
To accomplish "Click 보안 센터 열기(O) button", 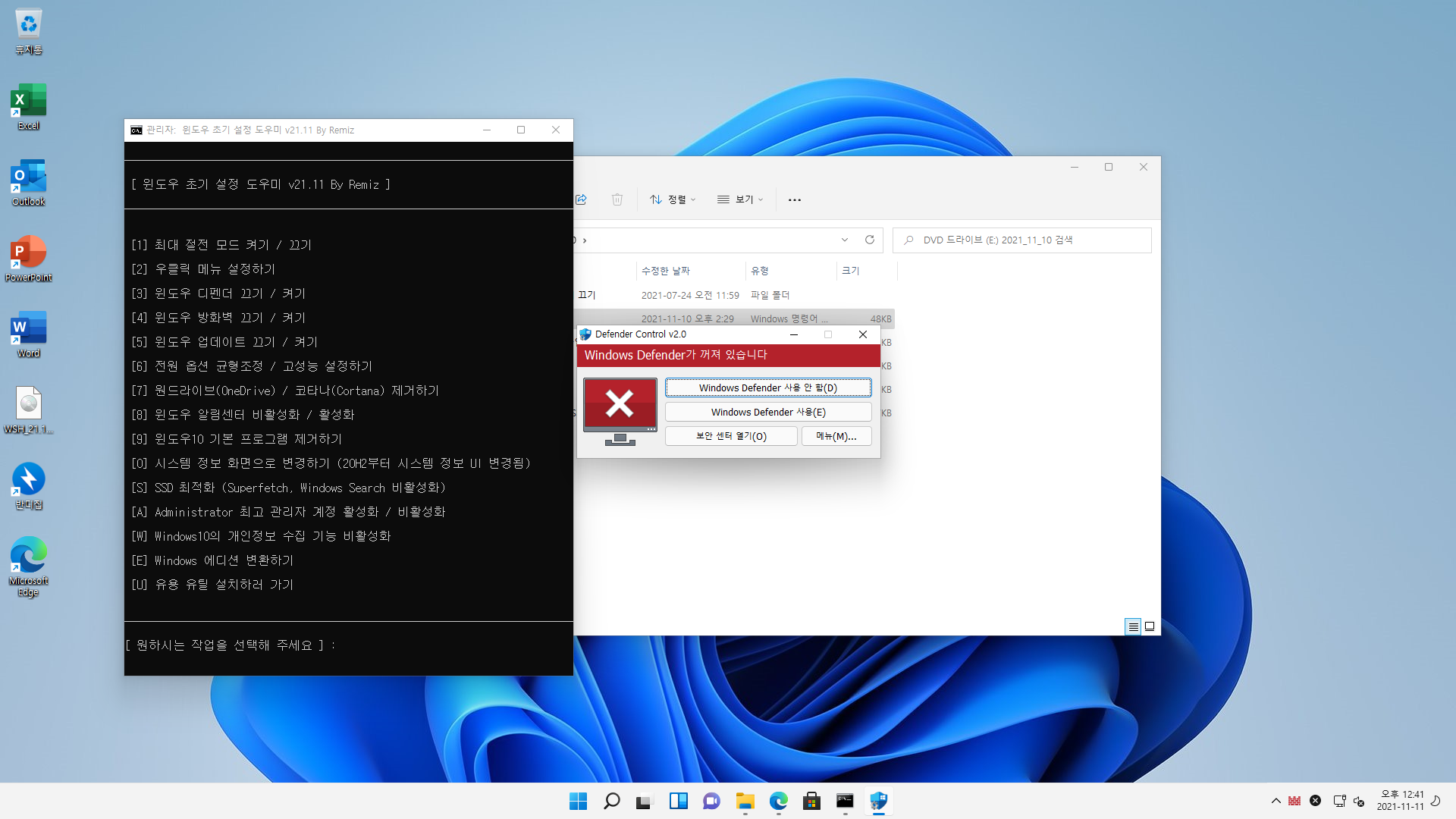I will tap(731, 436).
